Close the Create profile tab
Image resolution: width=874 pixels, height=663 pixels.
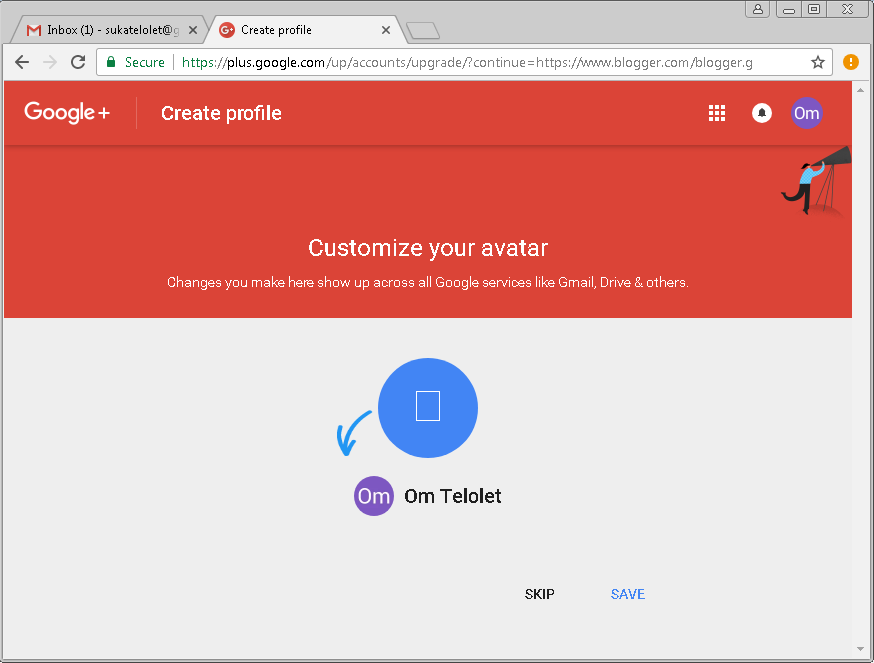click(386, 30)
